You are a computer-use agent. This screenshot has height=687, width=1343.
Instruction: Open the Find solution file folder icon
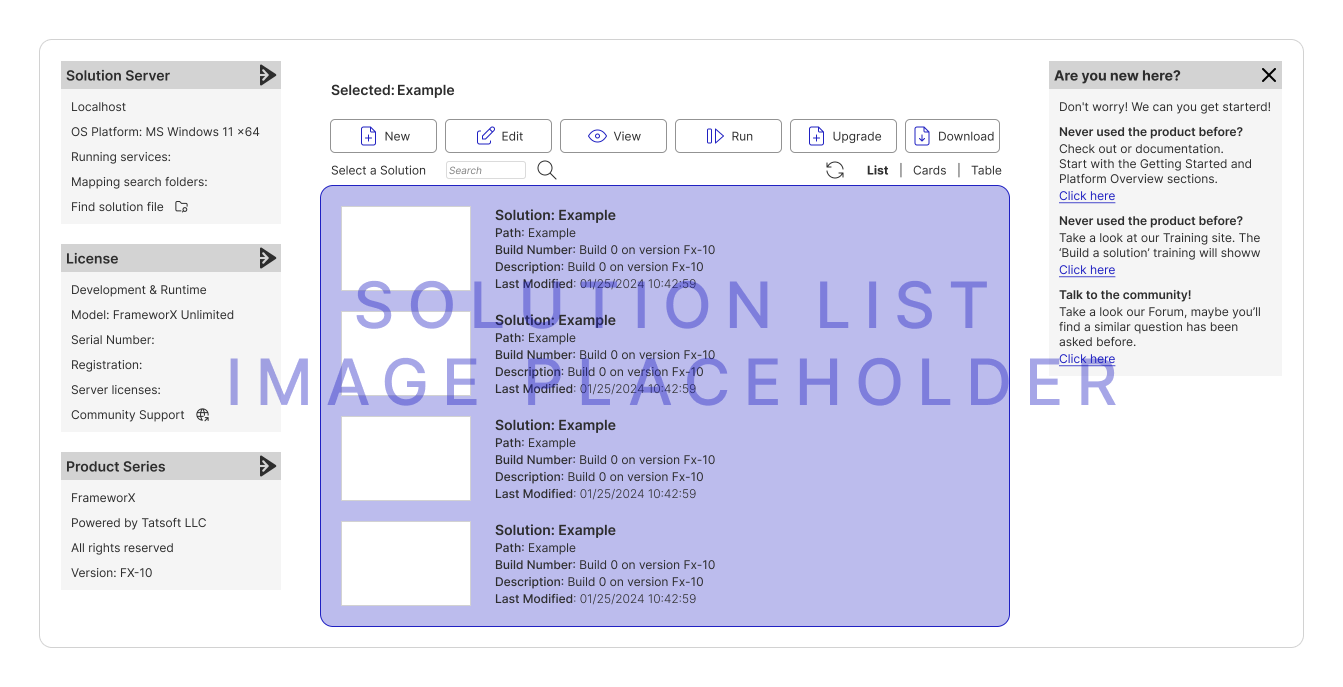point(181,207)
